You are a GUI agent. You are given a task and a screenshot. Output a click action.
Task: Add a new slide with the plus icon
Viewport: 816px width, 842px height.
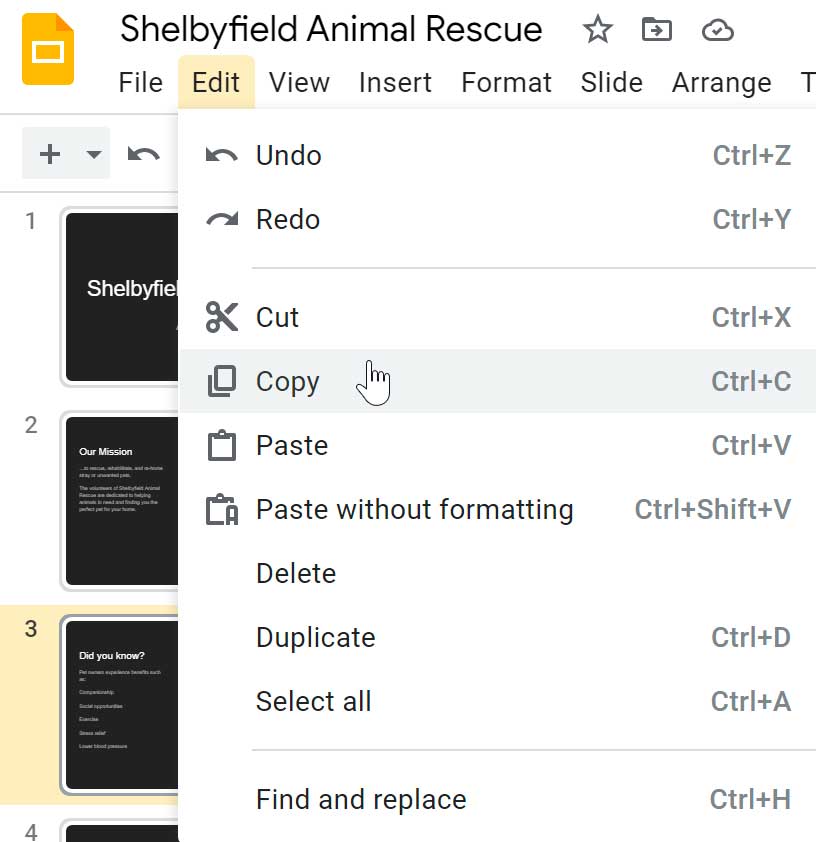pyautogui.click(x=49, y=153)
